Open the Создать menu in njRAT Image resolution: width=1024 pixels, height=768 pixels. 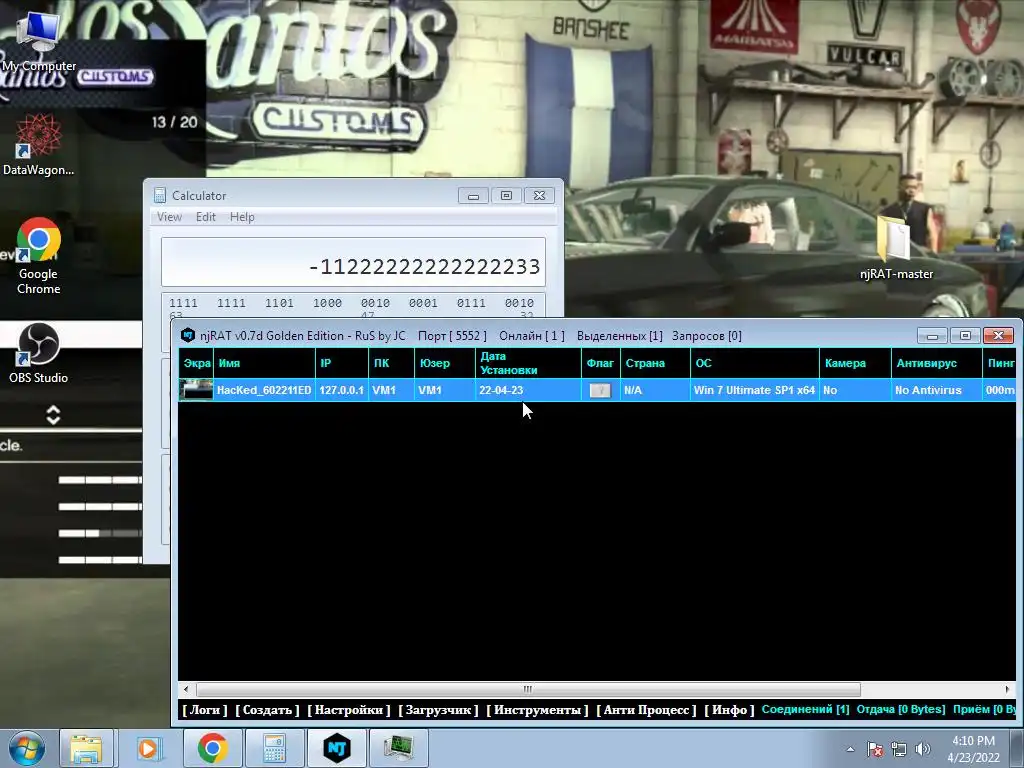[x=267, y=710]
